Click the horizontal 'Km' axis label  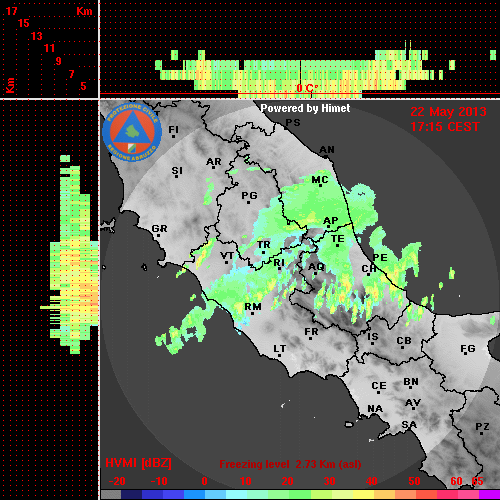84,11
